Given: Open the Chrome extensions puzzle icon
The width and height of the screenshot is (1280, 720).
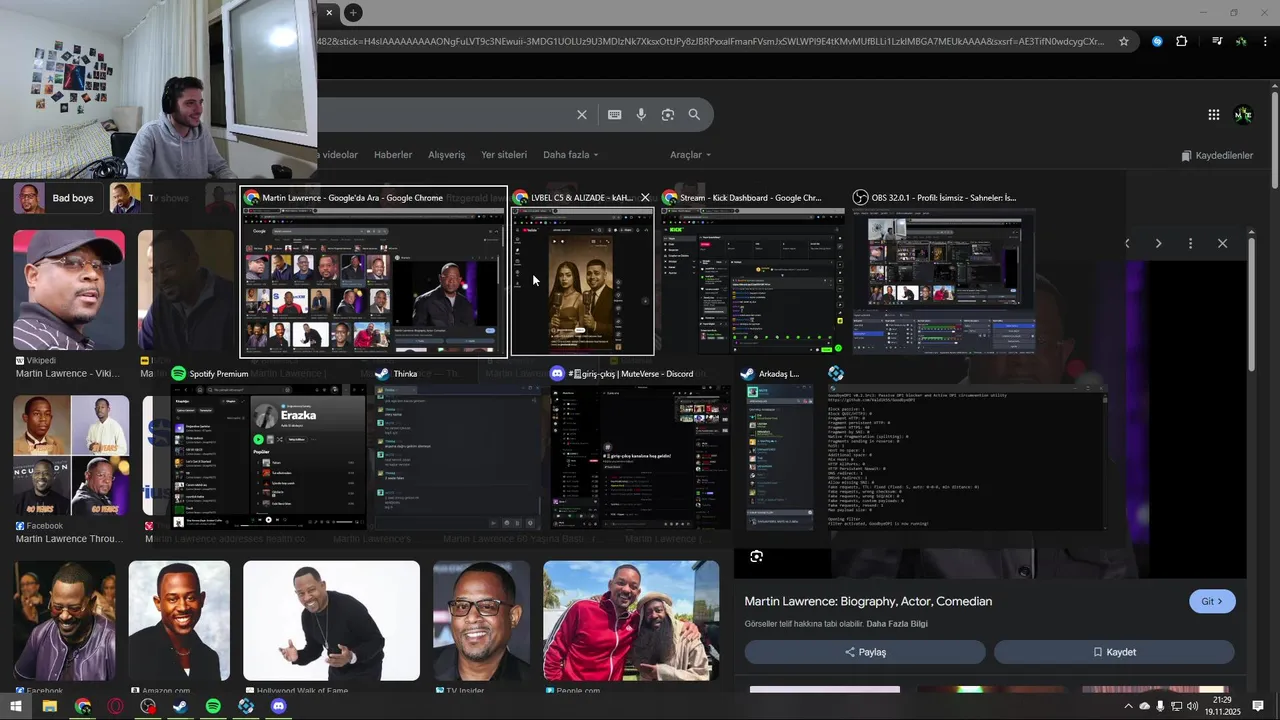Looking at the screenshot, I should [x=1182, y=42].
